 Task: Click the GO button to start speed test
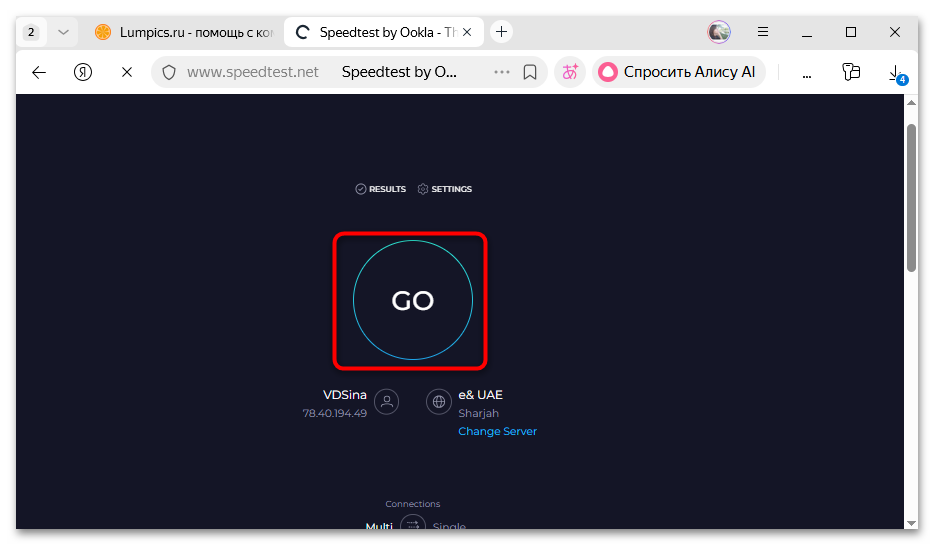[412, 300]
